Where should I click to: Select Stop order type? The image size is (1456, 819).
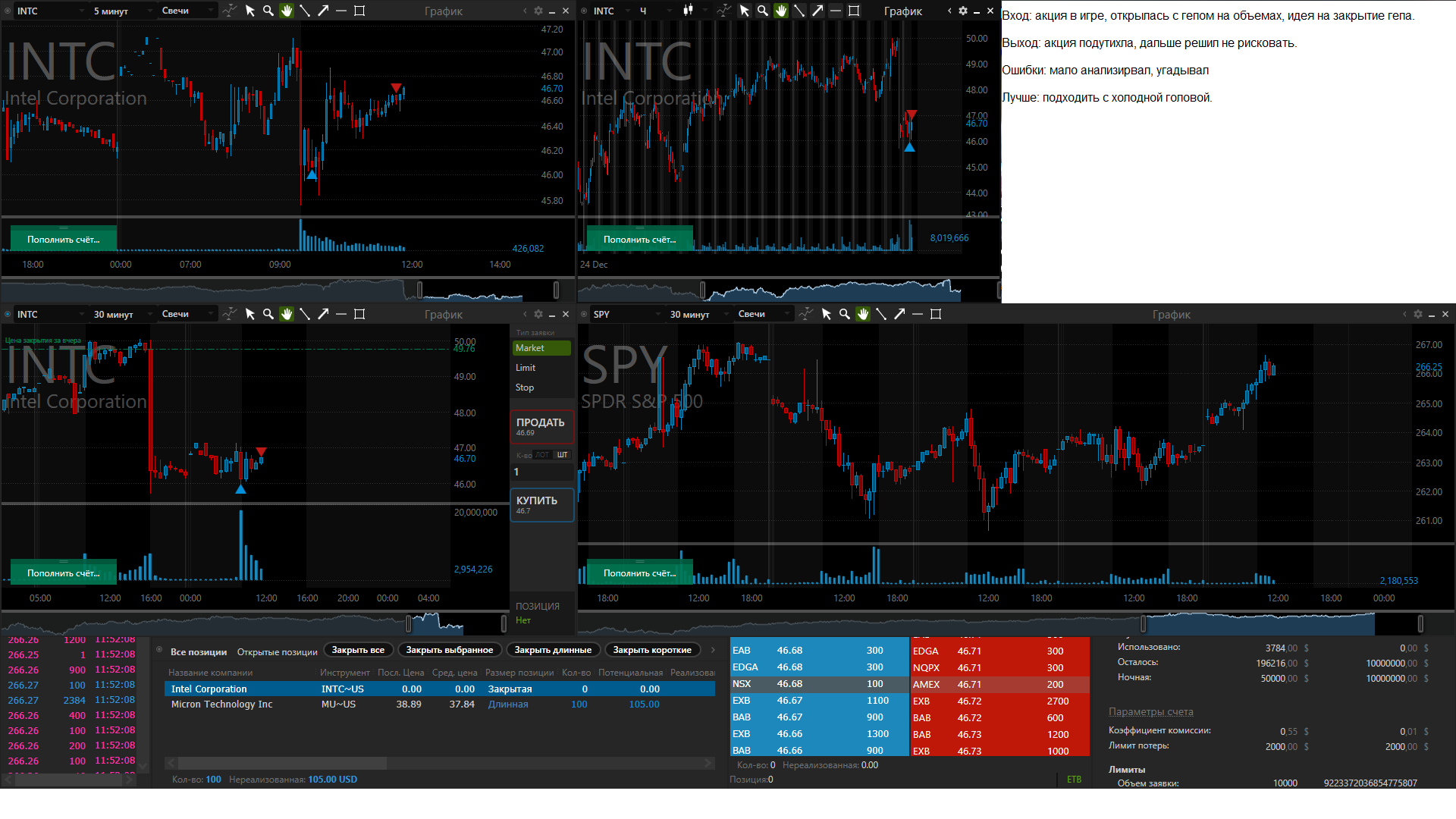point(541,388)
